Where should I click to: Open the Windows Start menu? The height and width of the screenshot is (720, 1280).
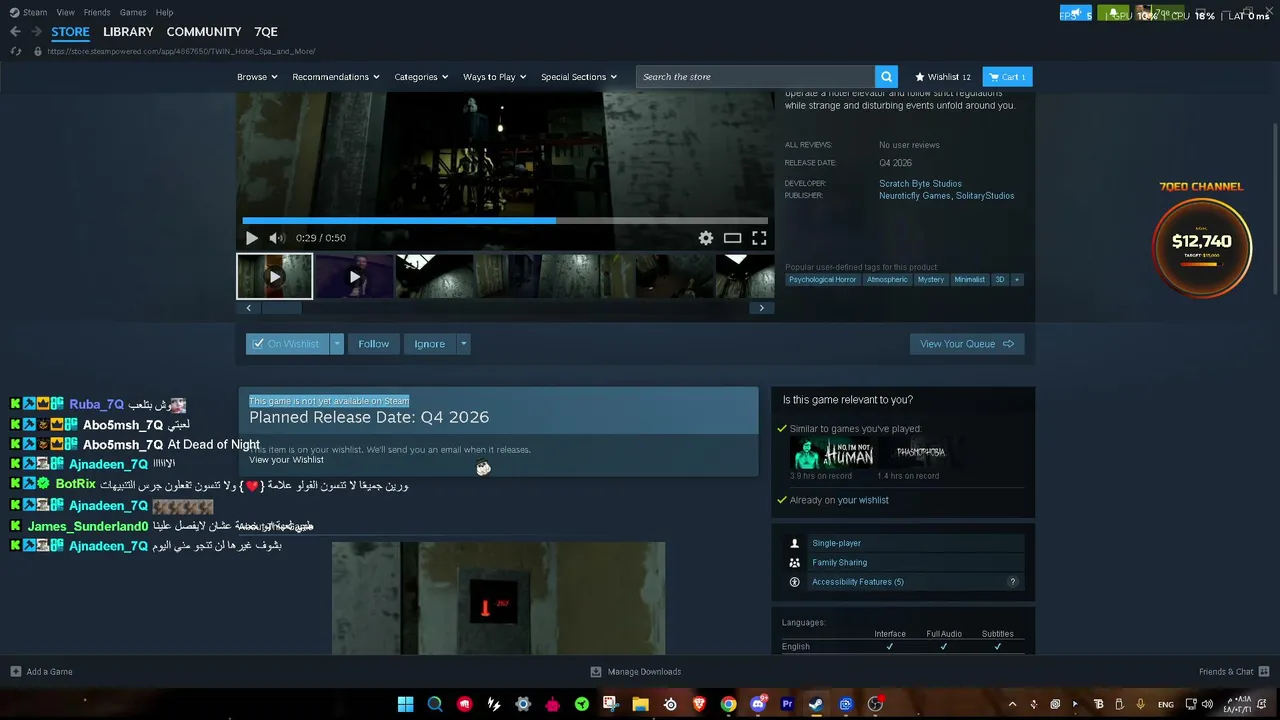point(406,704)
